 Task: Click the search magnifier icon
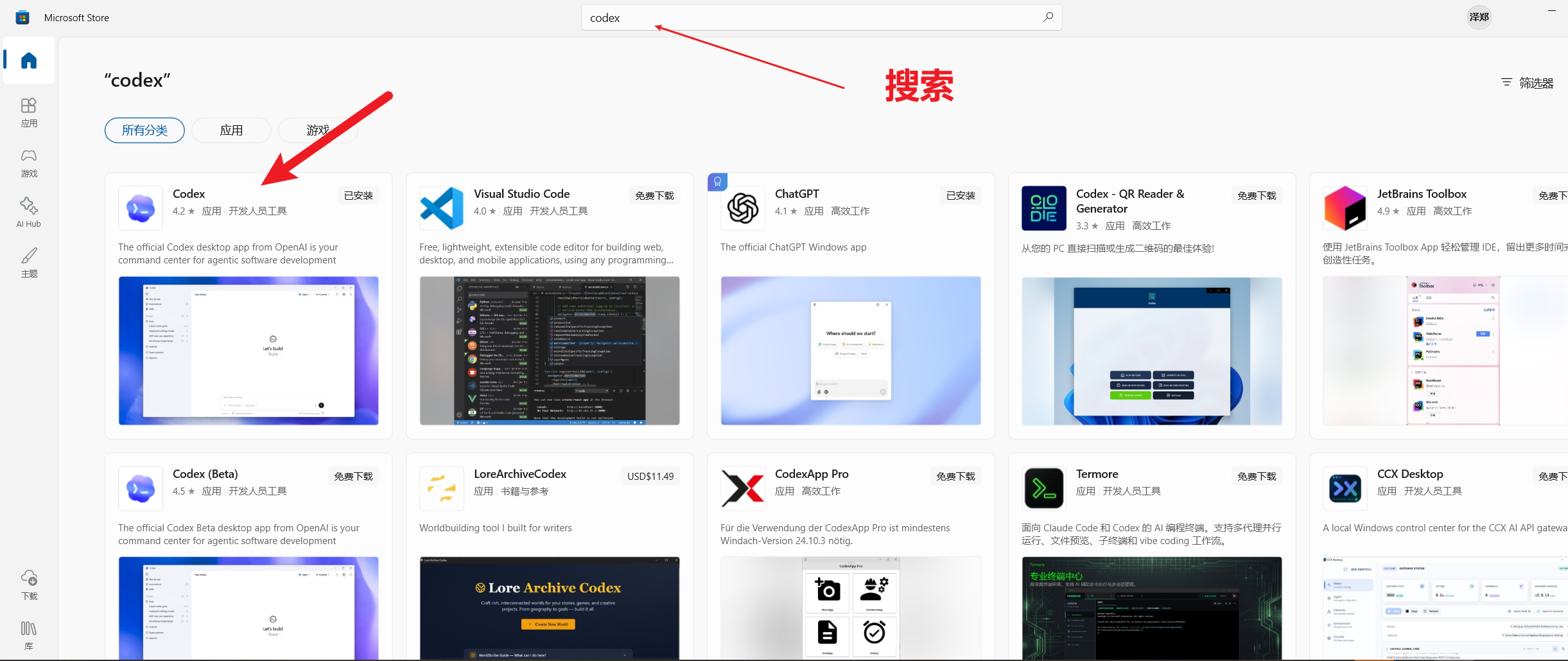[x=1048, y=17]
